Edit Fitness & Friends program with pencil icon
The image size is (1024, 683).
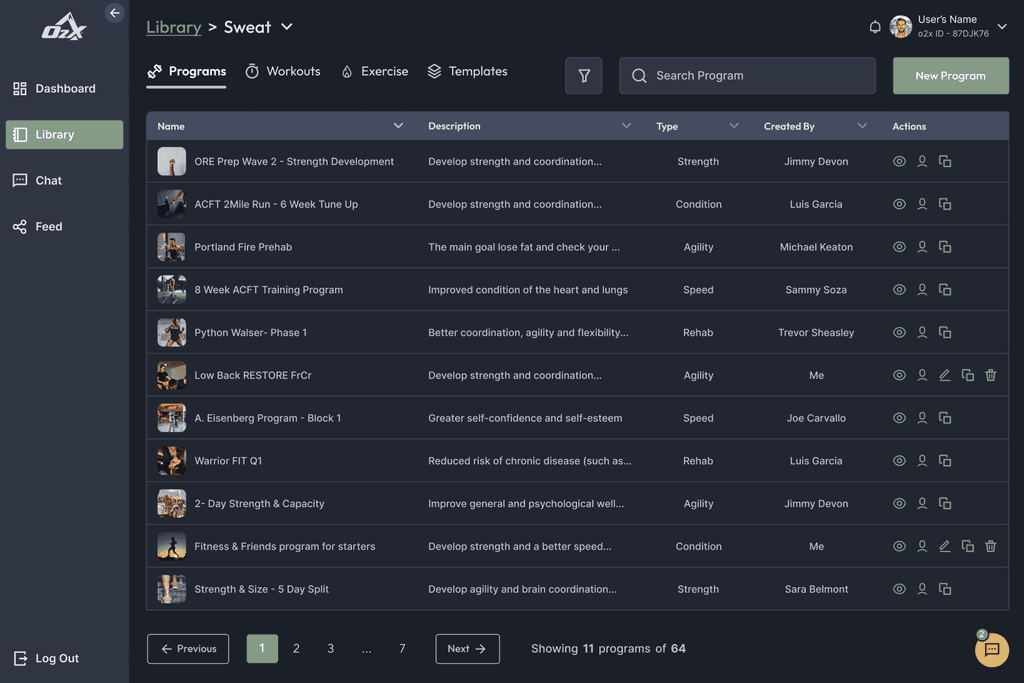coord(945,546)
